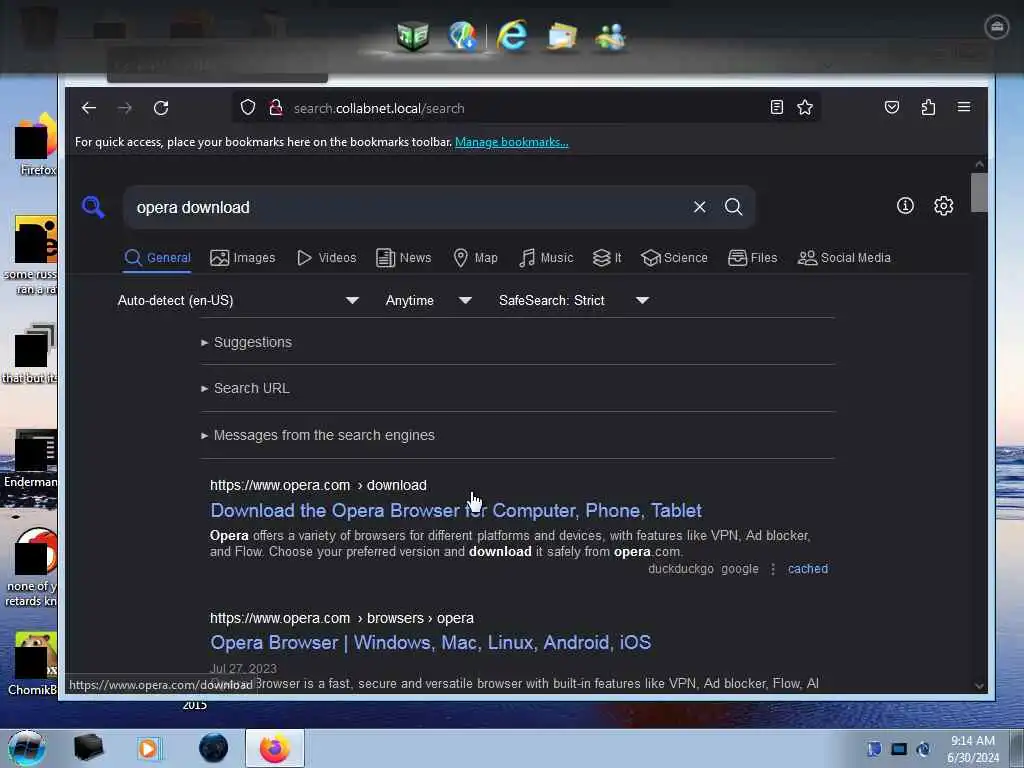
Task: Open Download the Opera Browser result
Action: coord(456,510)
